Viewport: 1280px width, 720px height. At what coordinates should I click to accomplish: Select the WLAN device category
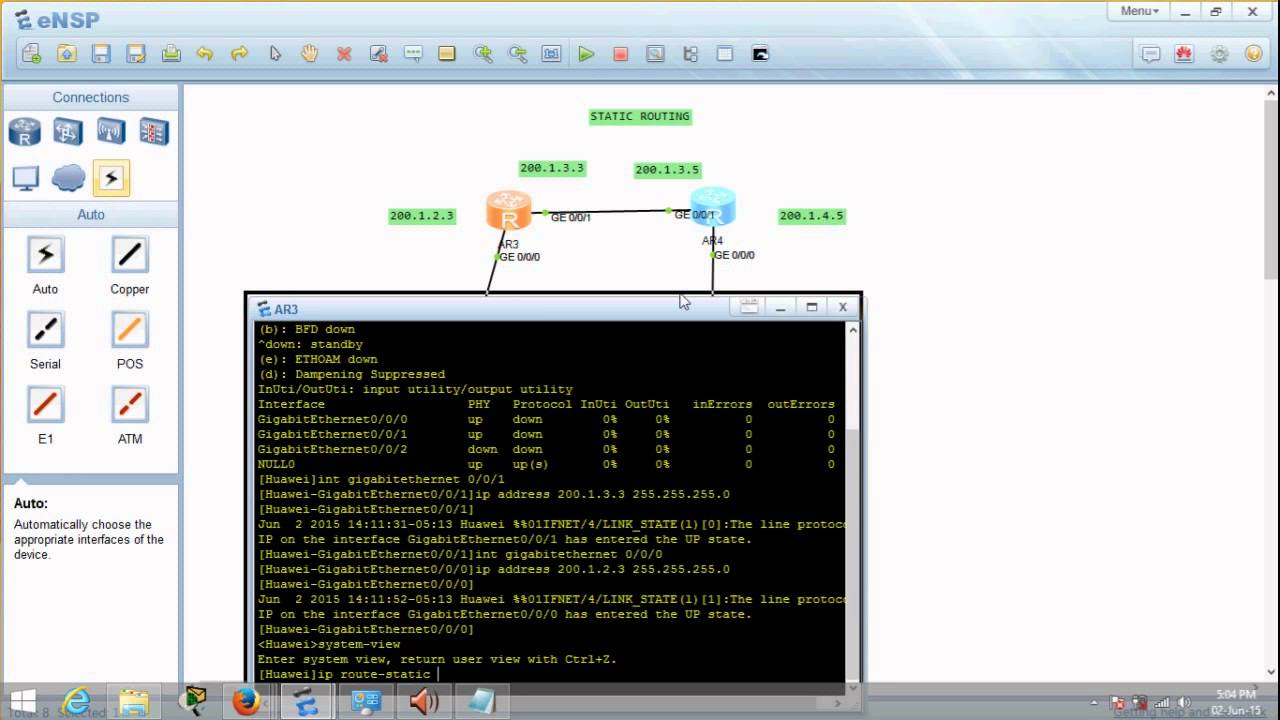click(x=111, y=131)
